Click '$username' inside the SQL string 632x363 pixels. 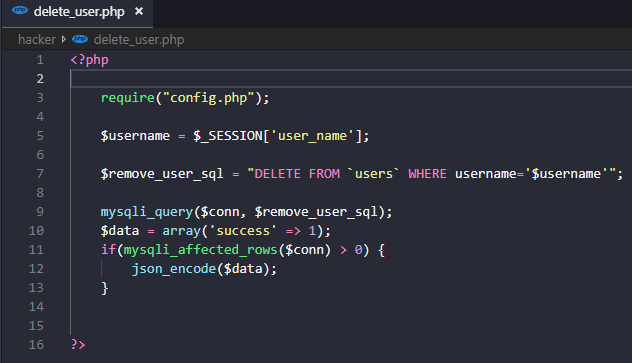566,174
